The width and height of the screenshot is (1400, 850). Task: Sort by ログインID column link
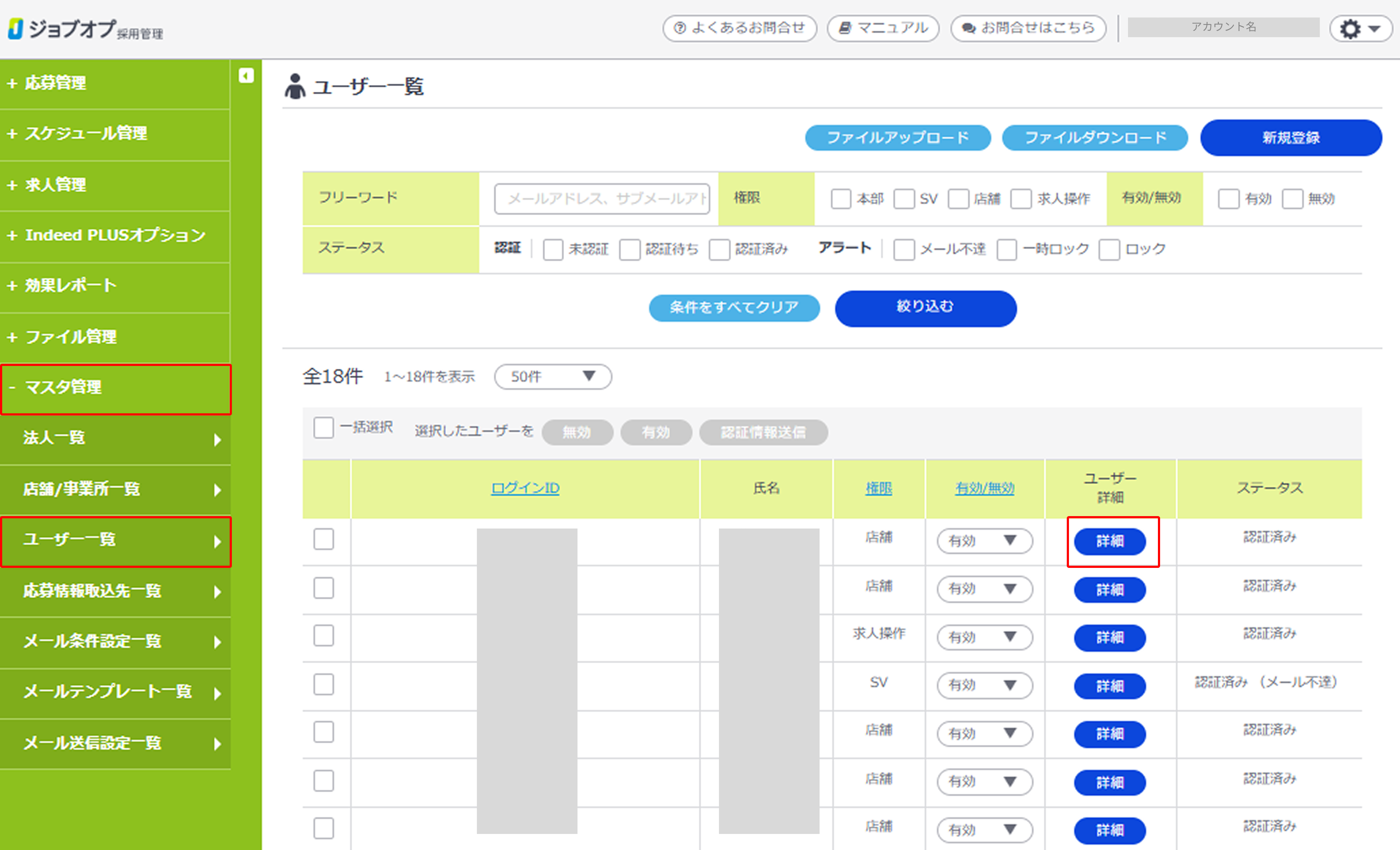[x=525, y=487]
